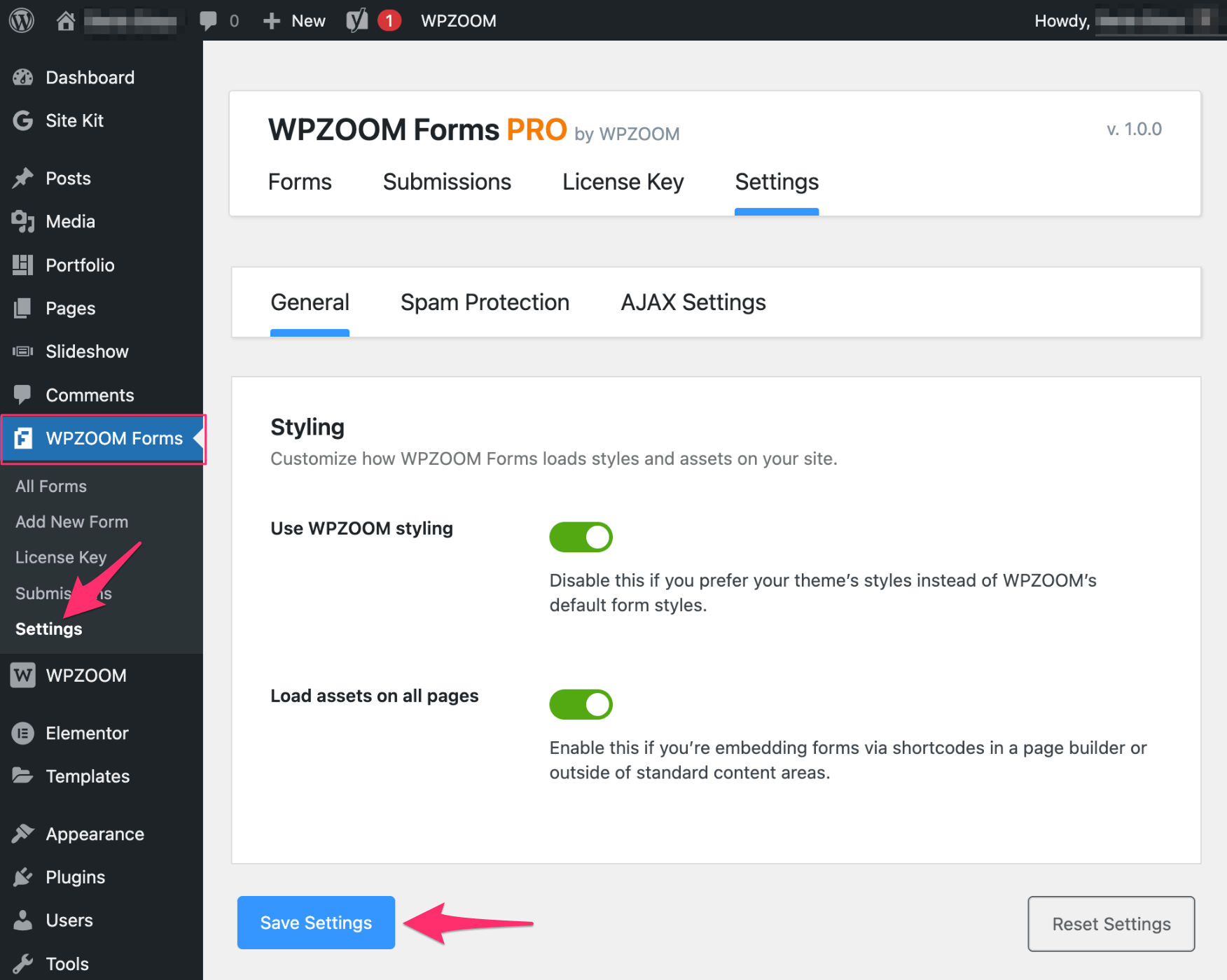Click the Plugins plug icon

pyautogui.click(x=23, y=877)
